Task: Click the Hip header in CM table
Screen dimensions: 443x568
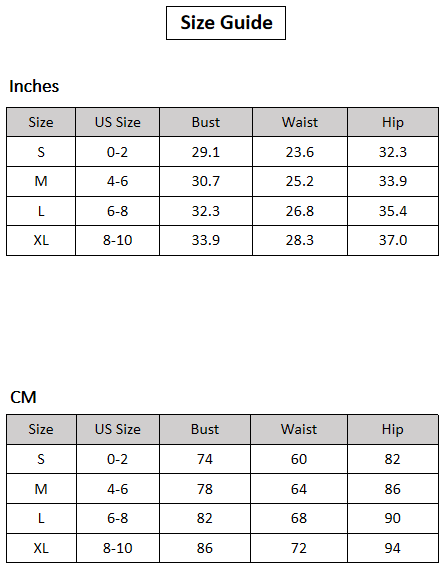Action: point(393,430)
